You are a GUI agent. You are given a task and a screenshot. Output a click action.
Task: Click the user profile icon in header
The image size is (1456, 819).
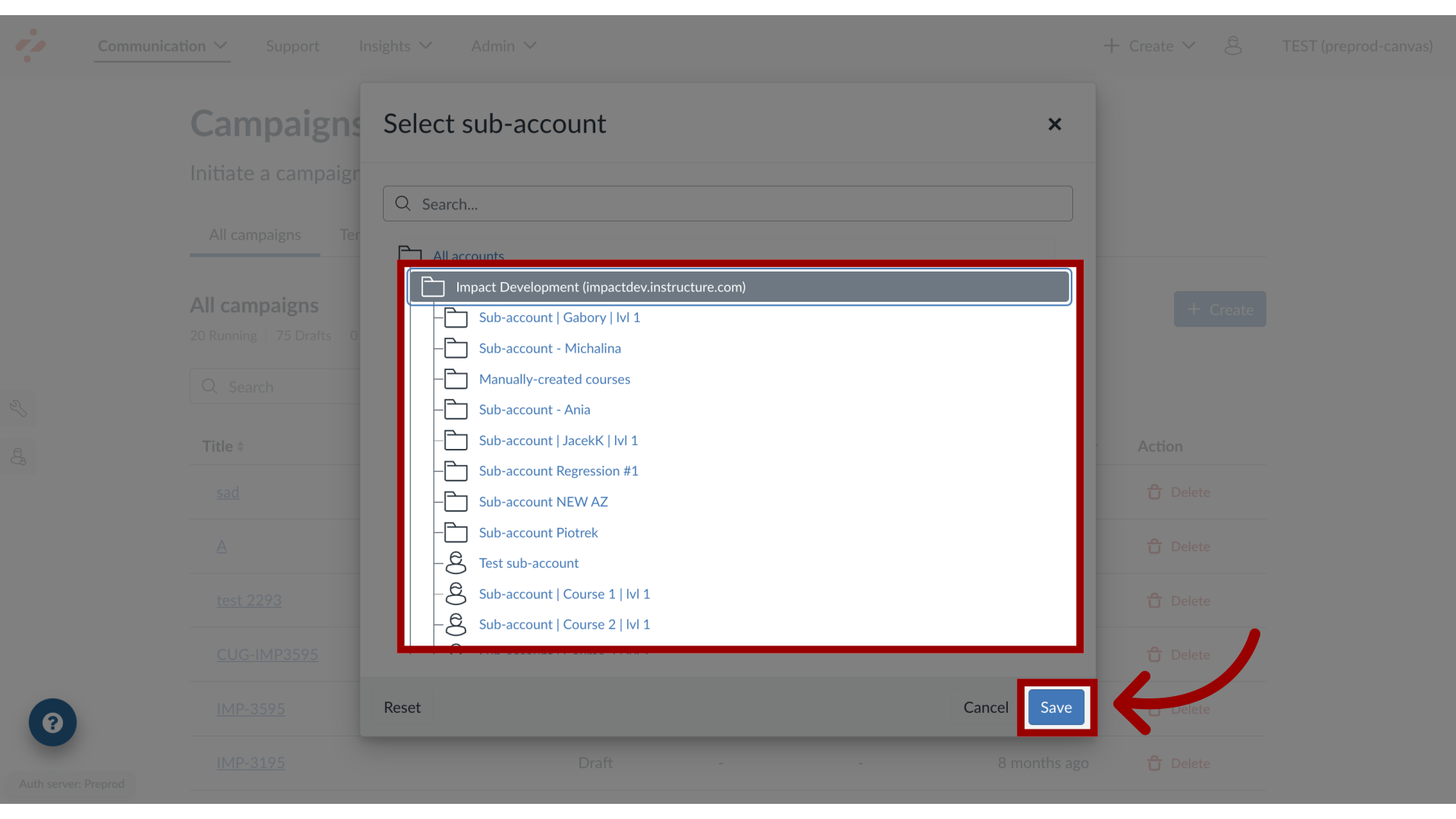[x=1233, y=45]
